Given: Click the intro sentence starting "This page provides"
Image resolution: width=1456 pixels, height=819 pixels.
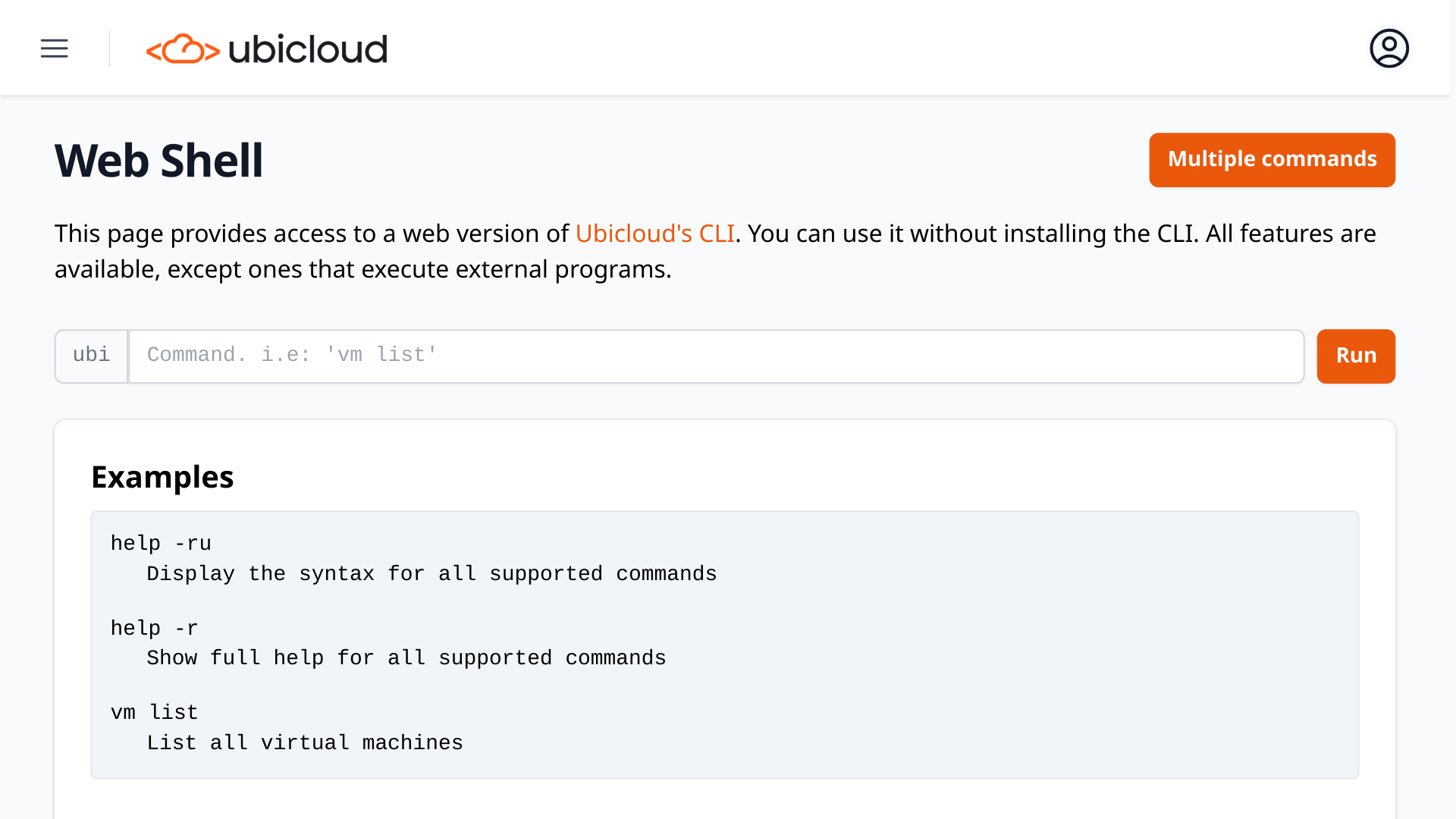Looking at the screenshot, I should (x=311, y=234).
